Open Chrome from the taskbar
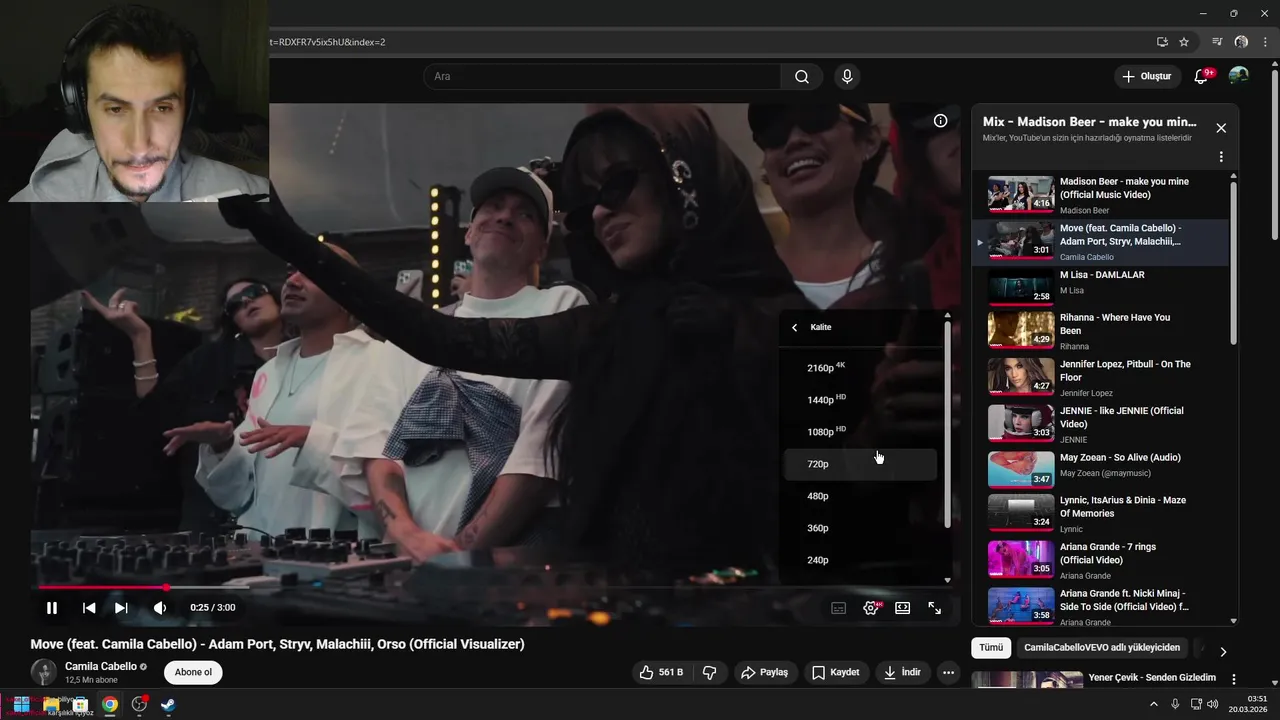 pyautogui.click(x=110, y=705)
